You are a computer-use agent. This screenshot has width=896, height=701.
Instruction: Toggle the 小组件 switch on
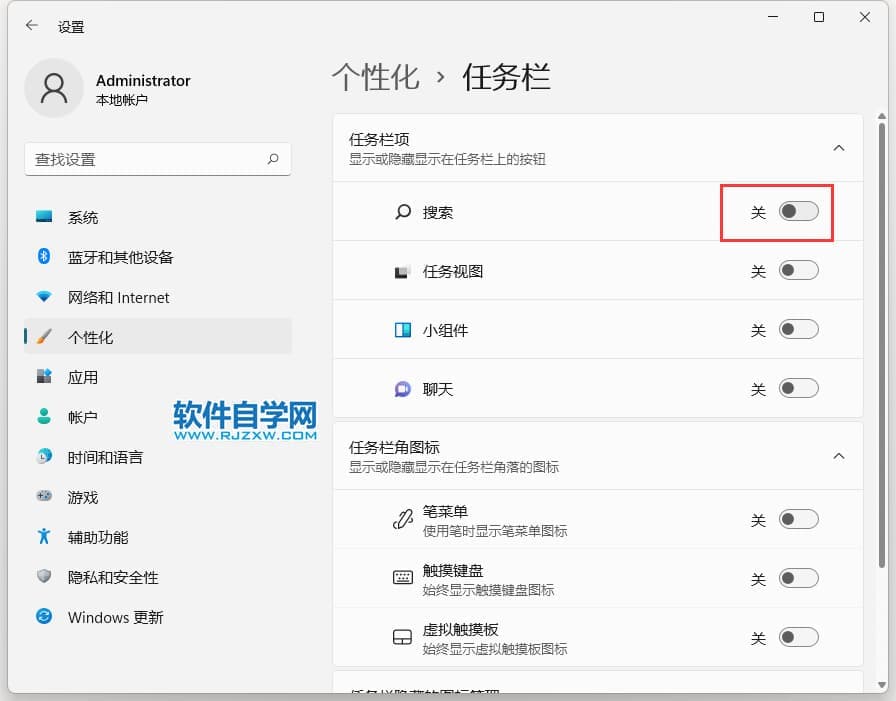798,330
